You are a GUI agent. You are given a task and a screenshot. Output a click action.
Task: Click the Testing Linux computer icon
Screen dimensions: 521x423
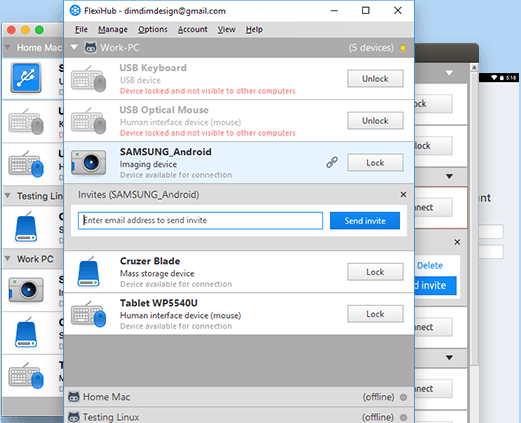point(74,417)
